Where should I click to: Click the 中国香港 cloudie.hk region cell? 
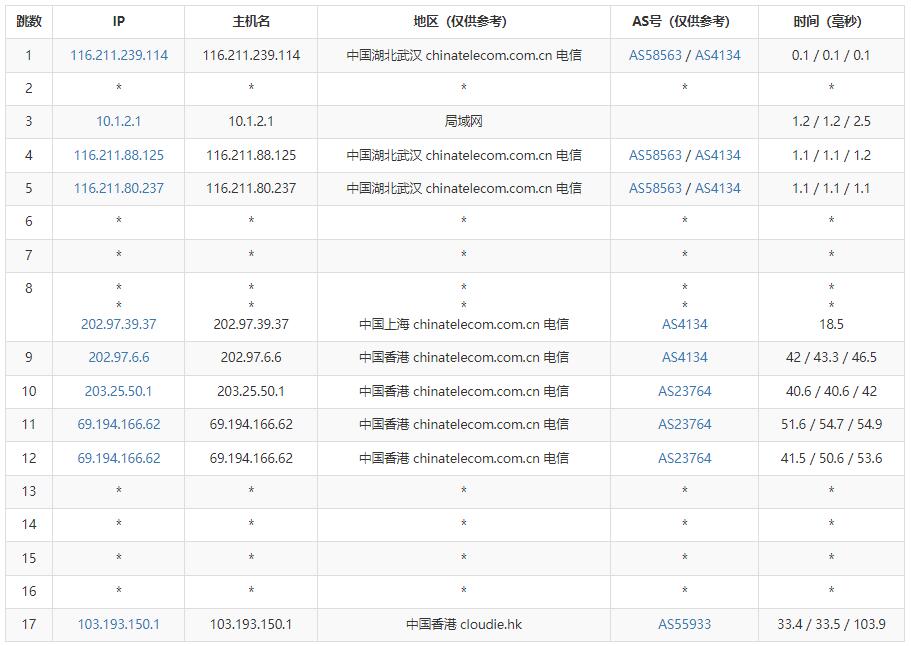[x=464, y=625]
